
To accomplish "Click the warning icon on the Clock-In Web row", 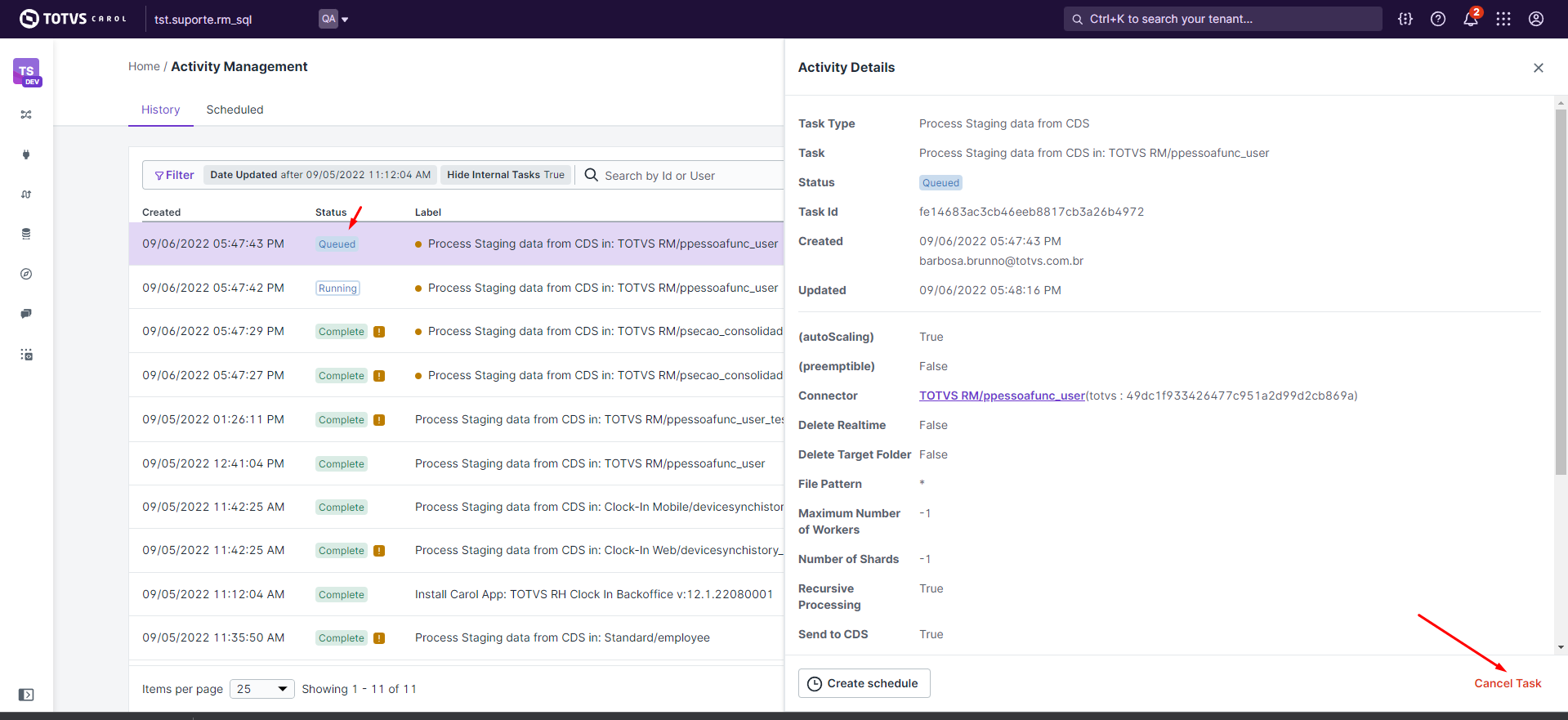I will click(x=379, y=551).
